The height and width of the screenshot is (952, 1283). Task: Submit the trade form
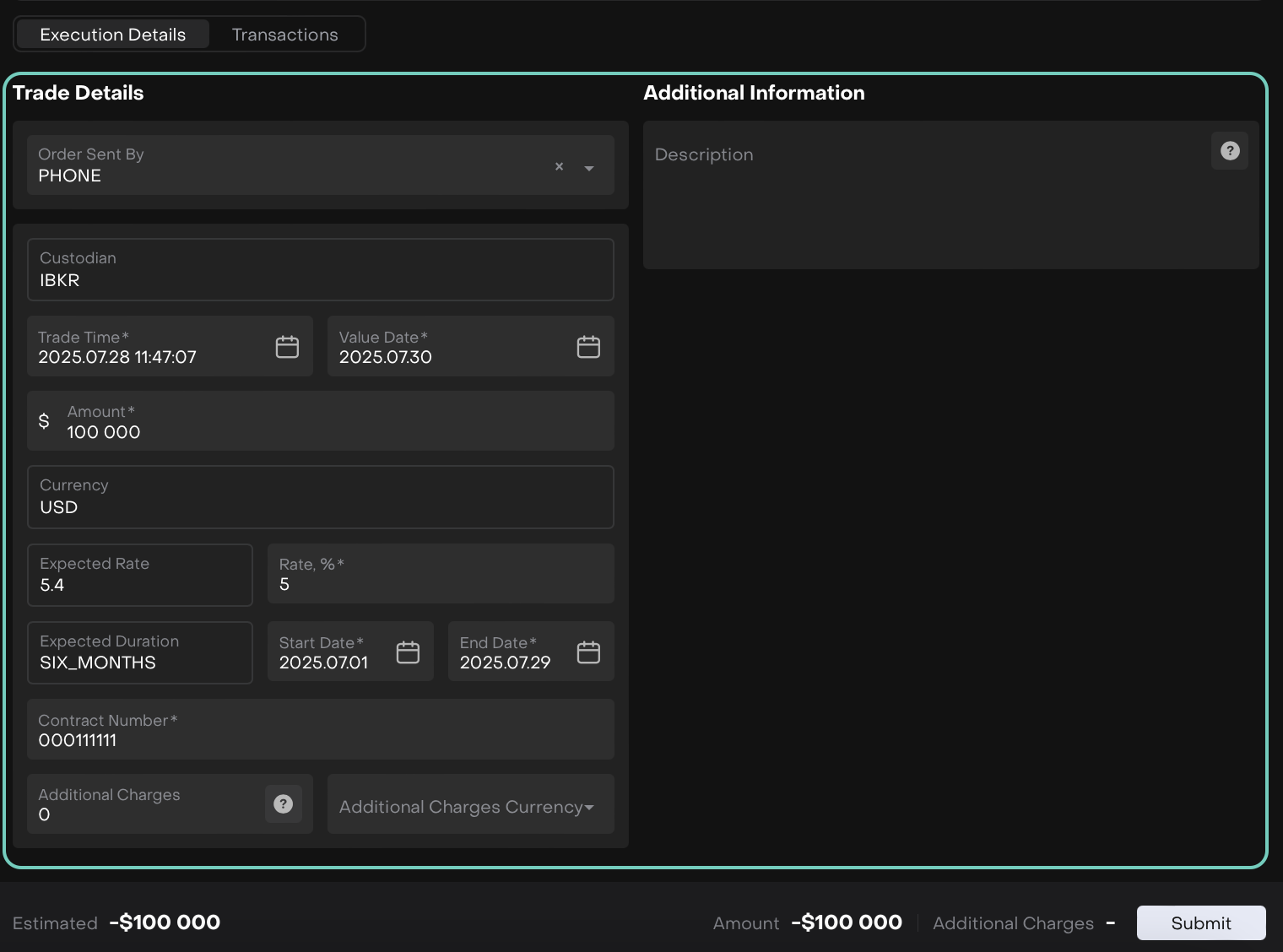[x=1200, y=923]
